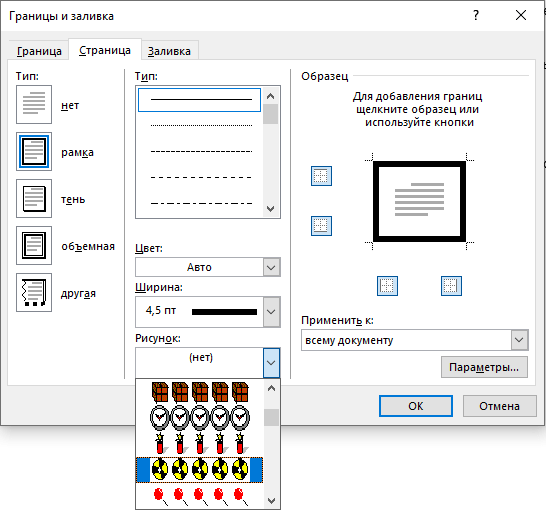This screenshot has width=546, height=510.
Task: Choose the "другая" custom border icon
Action: point(34,292)
